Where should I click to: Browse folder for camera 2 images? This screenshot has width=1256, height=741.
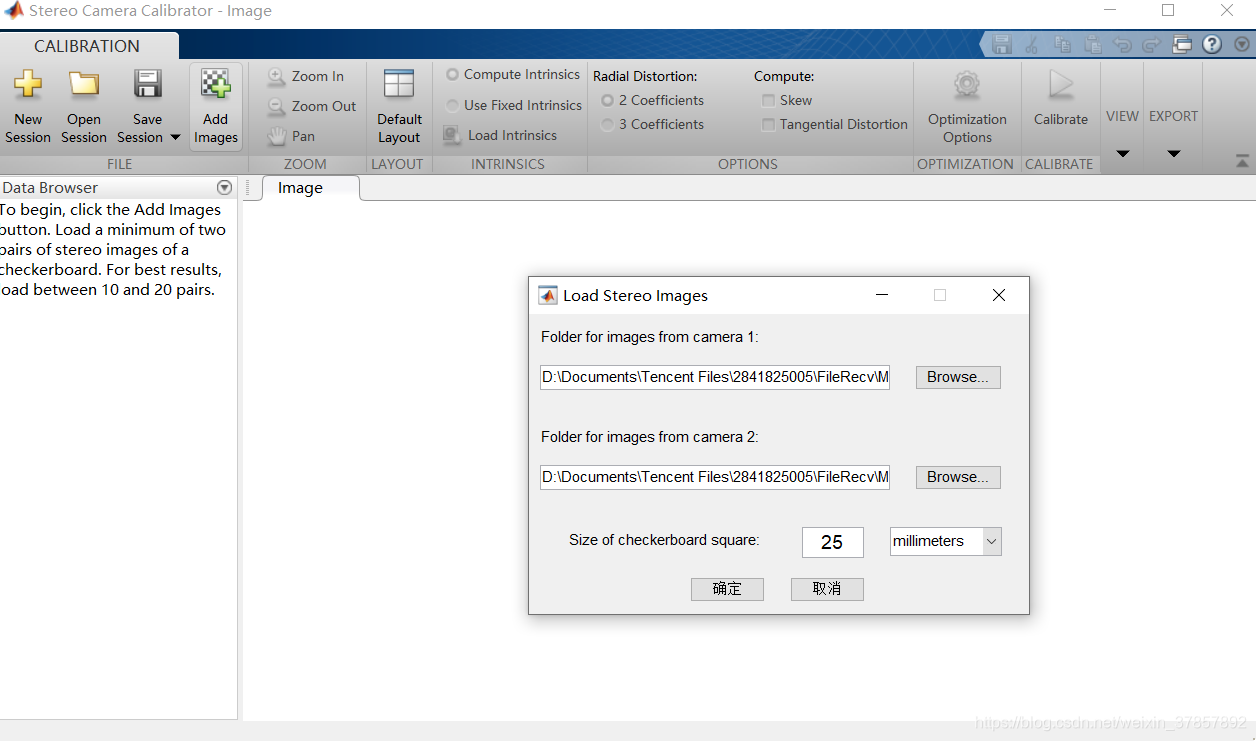[x=958, y=477]
